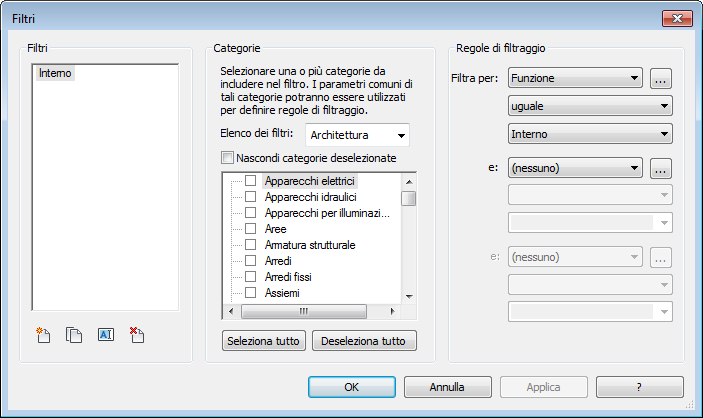703x418 pixels.
Task: Click the Seleziona tutto button
Action: pos(263,341)
